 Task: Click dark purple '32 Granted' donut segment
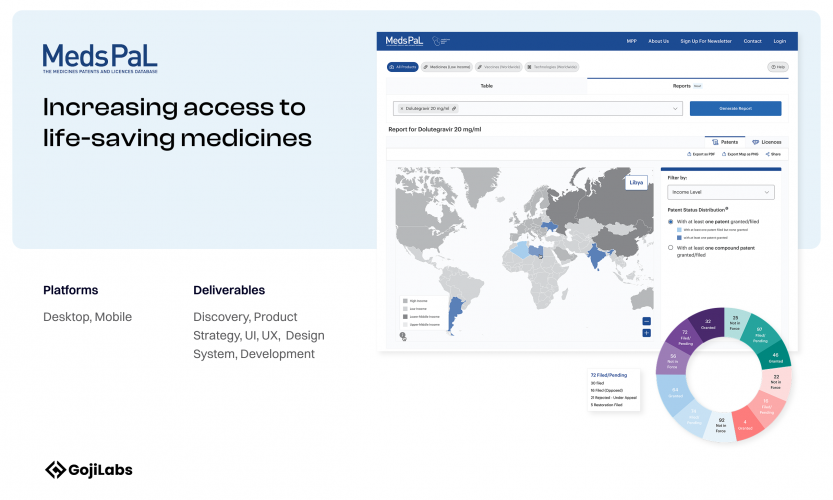[708, 324]
